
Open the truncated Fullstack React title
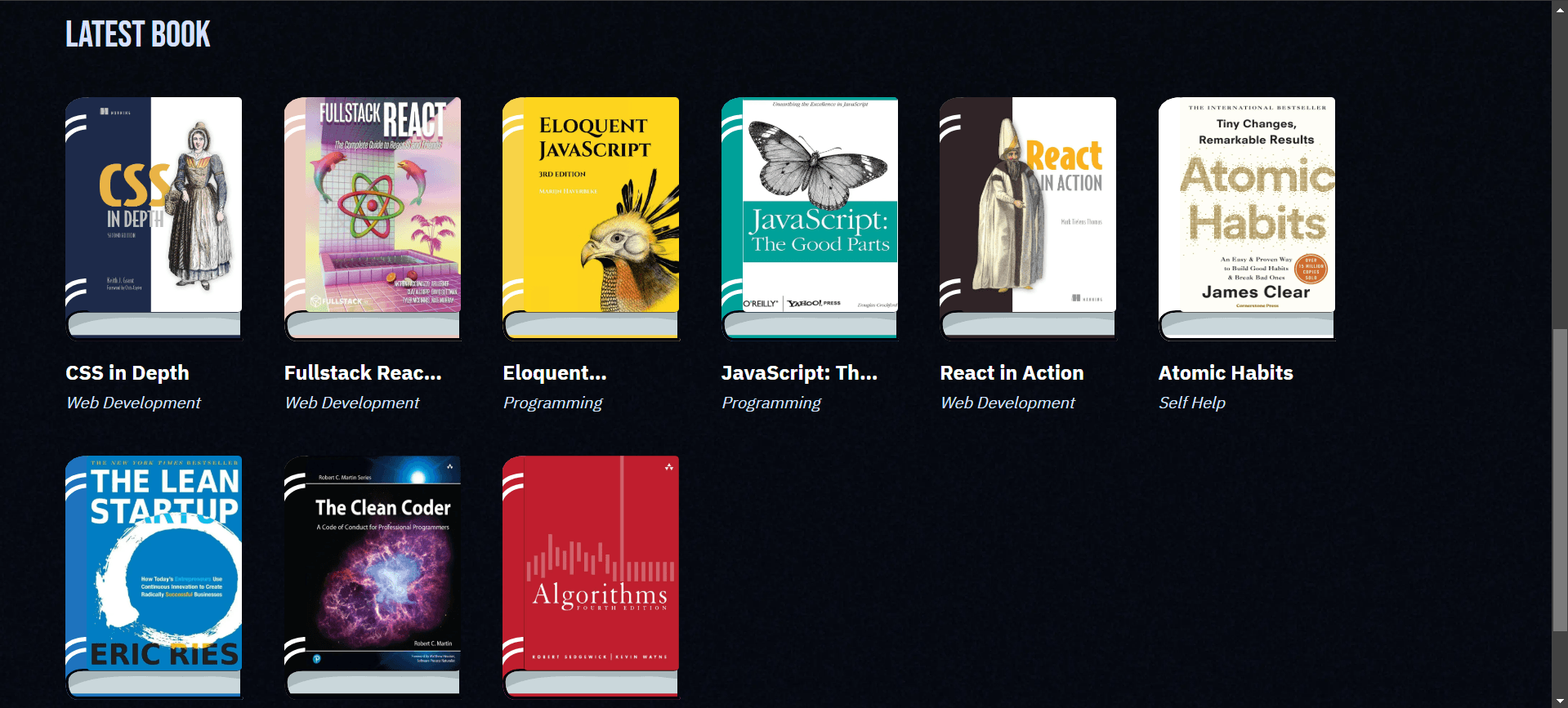point(363,373)
